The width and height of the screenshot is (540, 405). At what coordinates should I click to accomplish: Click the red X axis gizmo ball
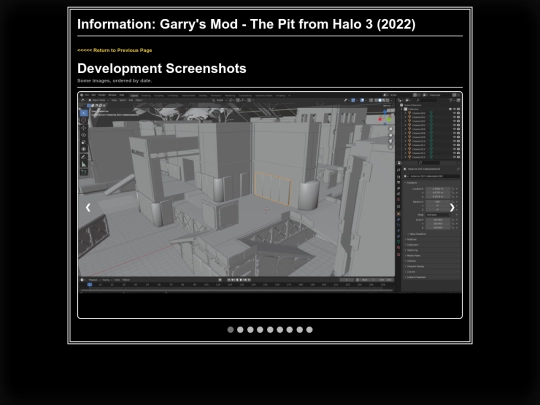pyautogui.click(x=380, y=119)
